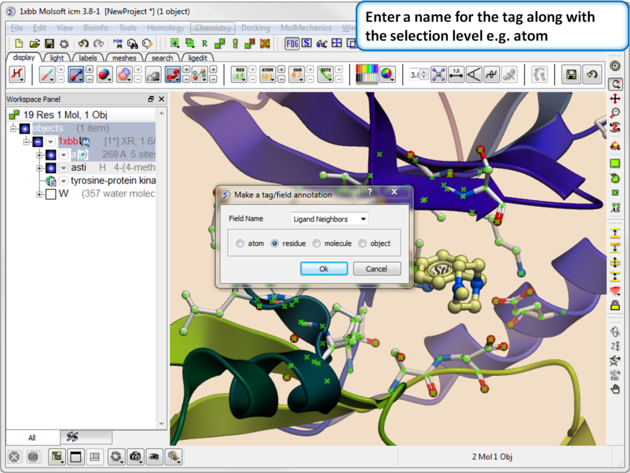This screenshot has width=630, height=473.
Task: Collapse the 1xbb object tree node
Action: tap(26, 142)
